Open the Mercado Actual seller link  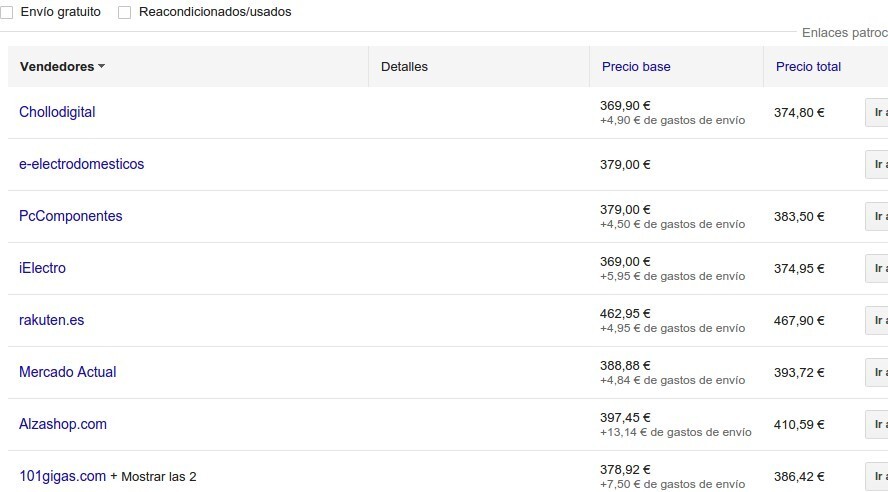(x=67, y=373)
